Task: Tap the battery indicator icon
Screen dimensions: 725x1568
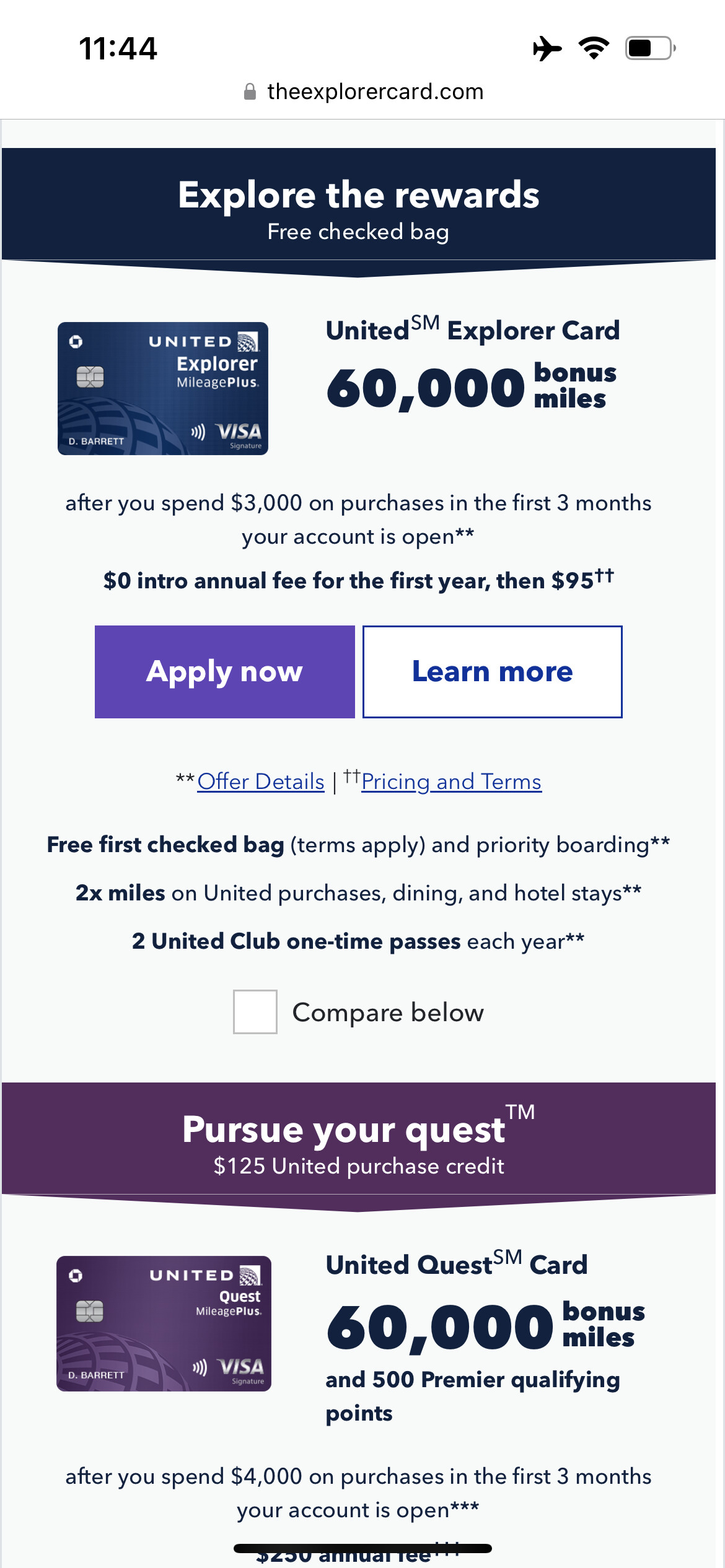Action: tap(650, 48)
